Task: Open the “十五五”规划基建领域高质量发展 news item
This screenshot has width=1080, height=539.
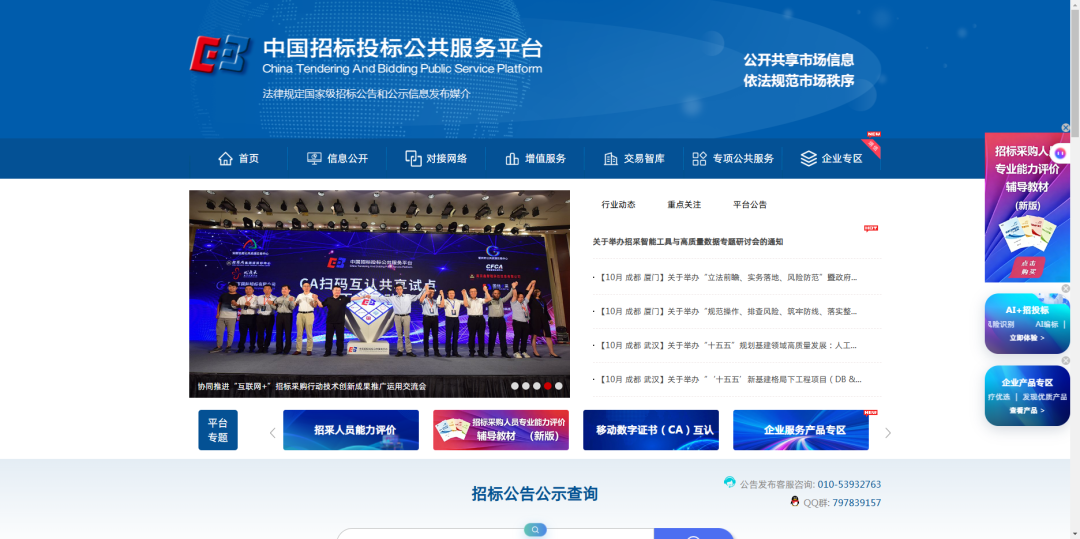Action: coord(727,346)
